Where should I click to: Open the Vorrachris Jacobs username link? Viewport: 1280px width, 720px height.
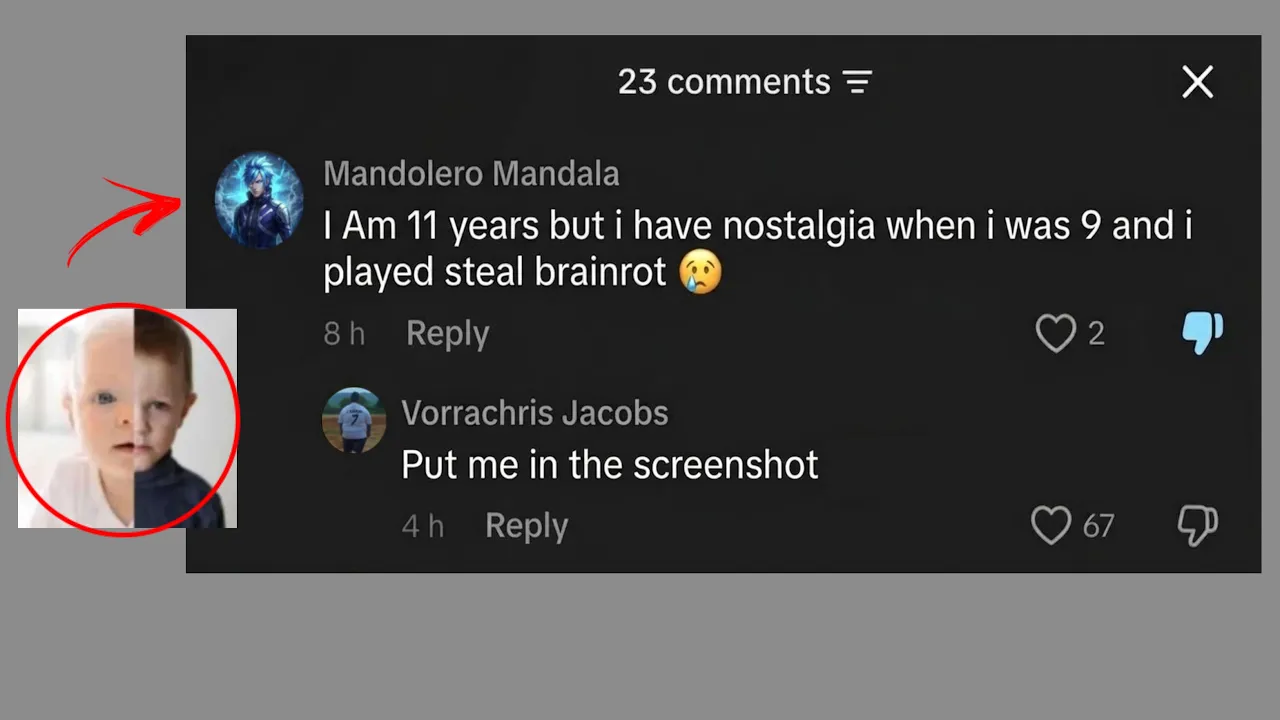click(534, 413)
